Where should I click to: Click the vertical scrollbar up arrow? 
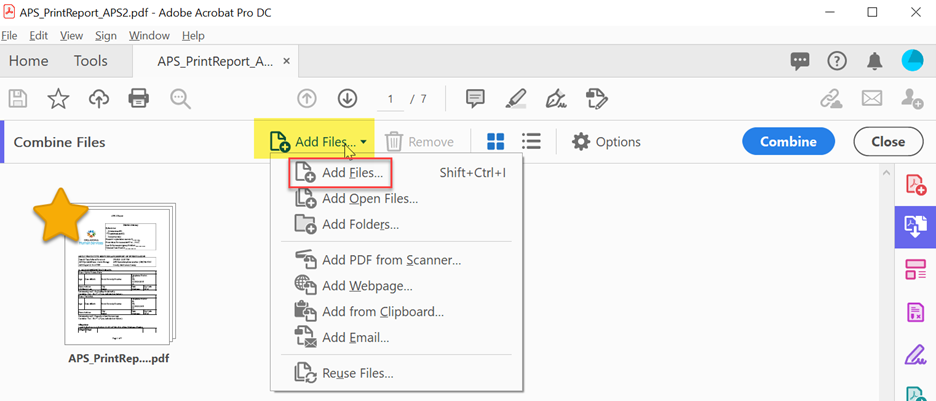[886, 174]
